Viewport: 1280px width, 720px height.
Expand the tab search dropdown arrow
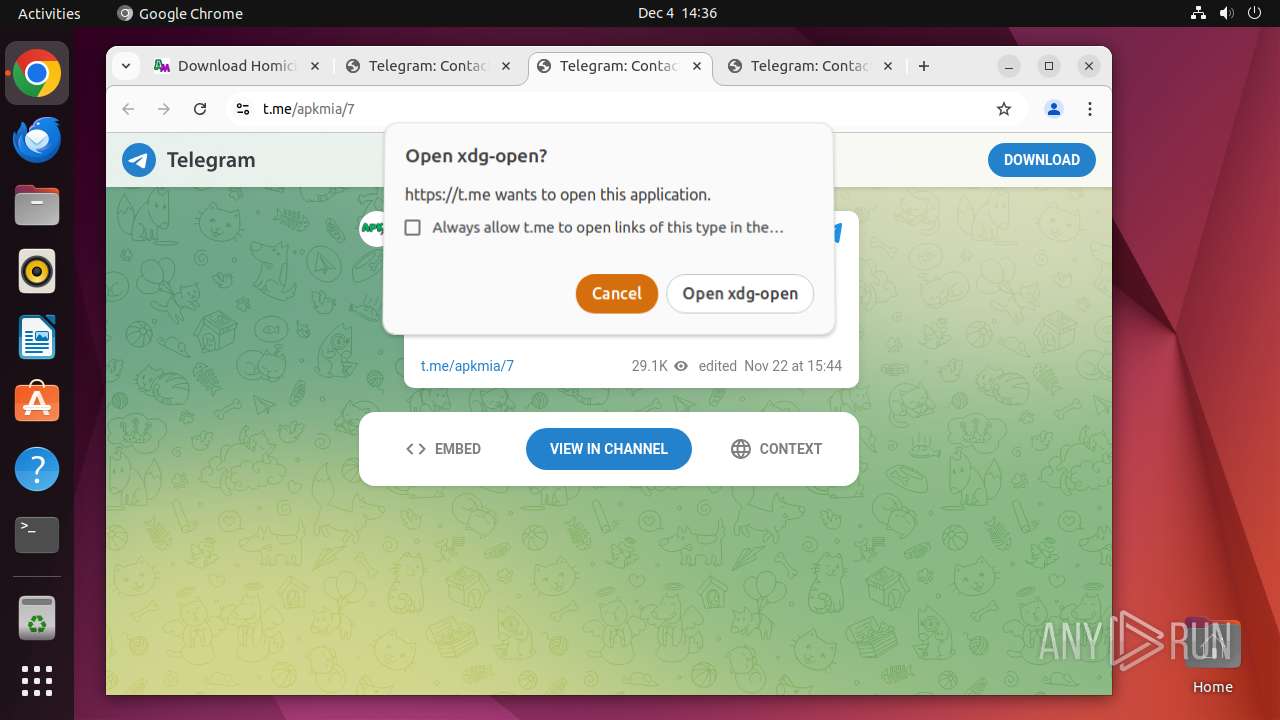(126, 66)
